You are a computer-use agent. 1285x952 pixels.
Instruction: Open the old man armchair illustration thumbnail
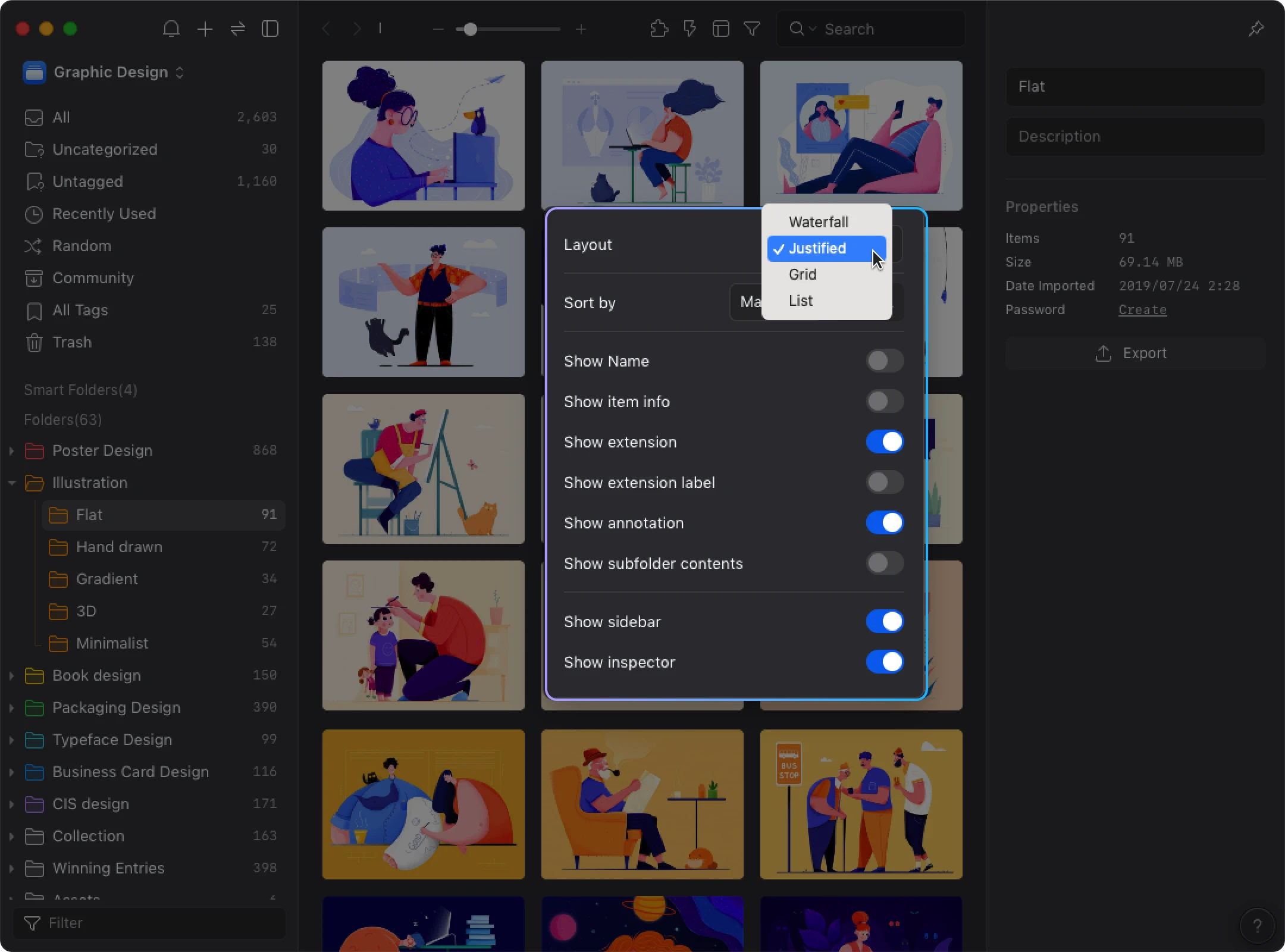[642, 804]
